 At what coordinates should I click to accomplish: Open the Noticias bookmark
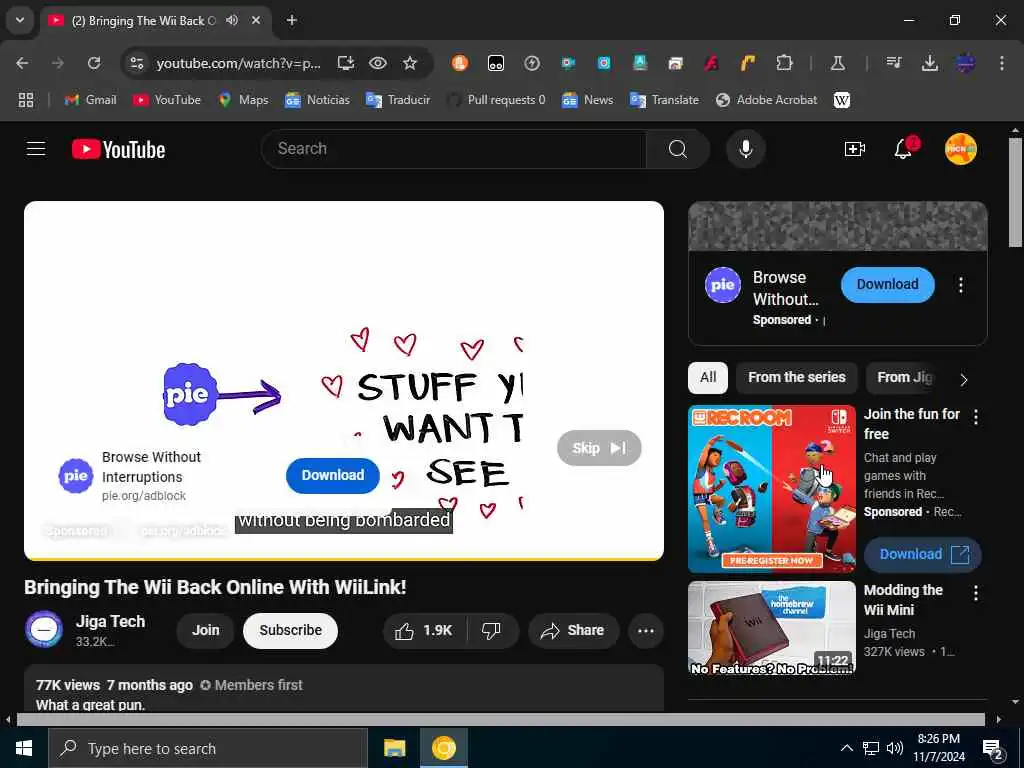(317, 100)
